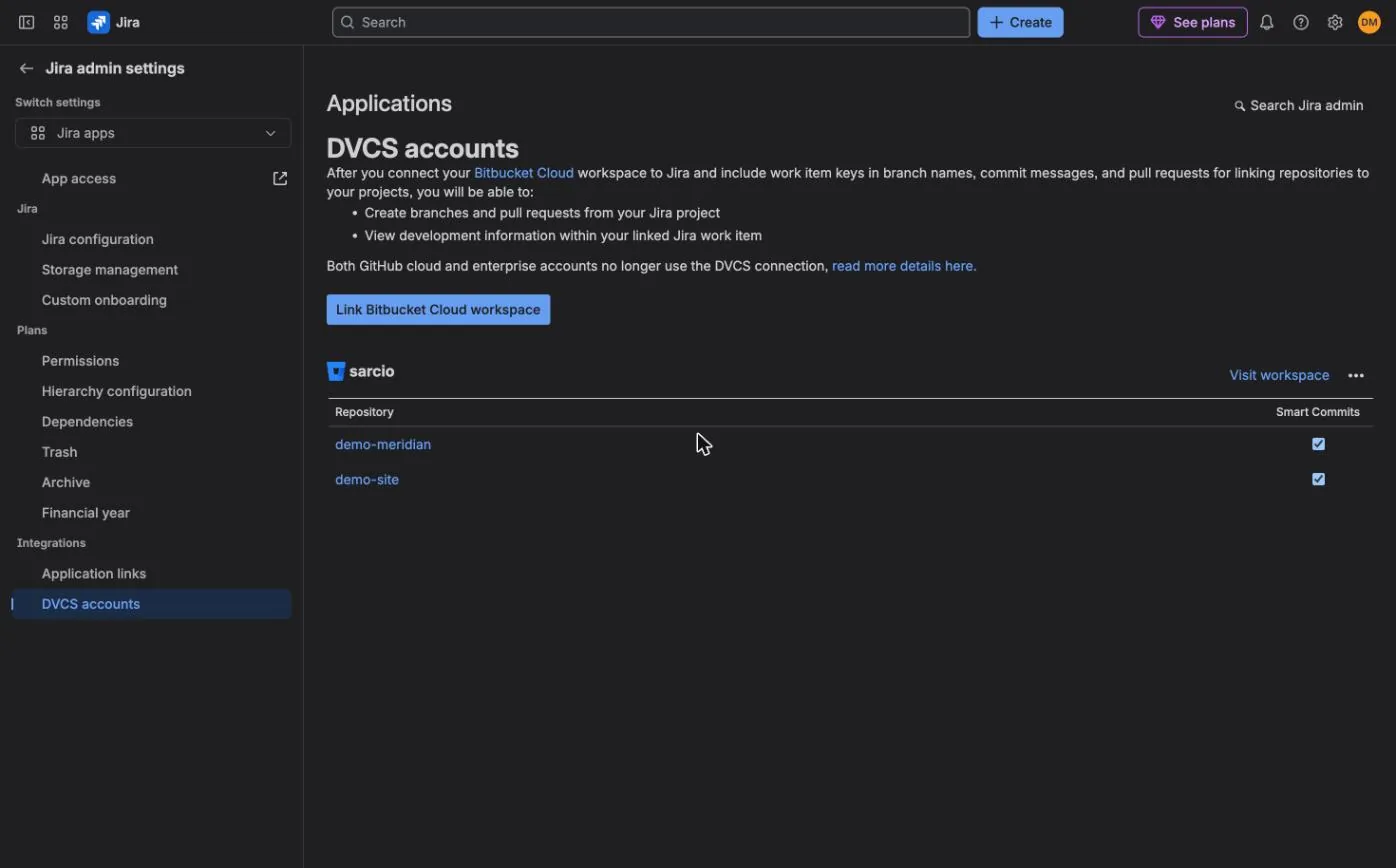Click the sarcio workspace name
The width and height of the screenshot is (1396, 868).
pyautogui.click(x=372, y=371)
